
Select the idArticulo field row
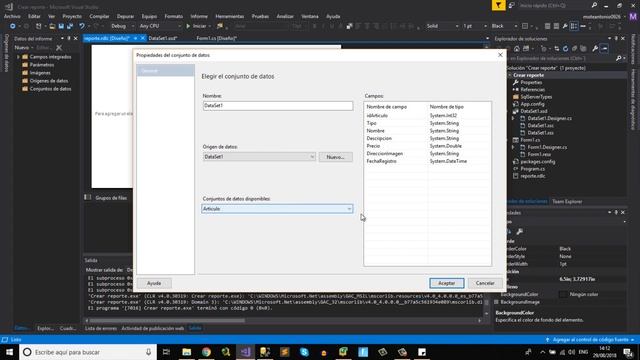click(x=427, y=116)
